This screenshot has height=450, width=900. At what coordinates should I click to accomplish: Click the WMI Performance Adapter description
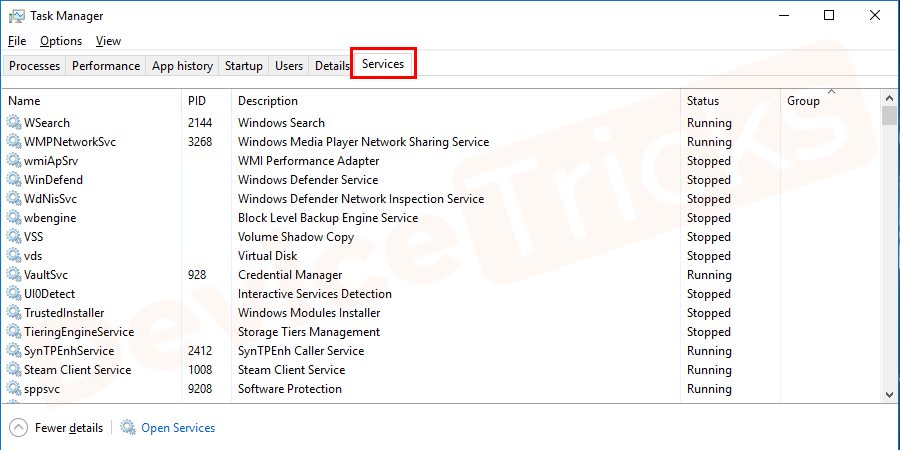309,161
